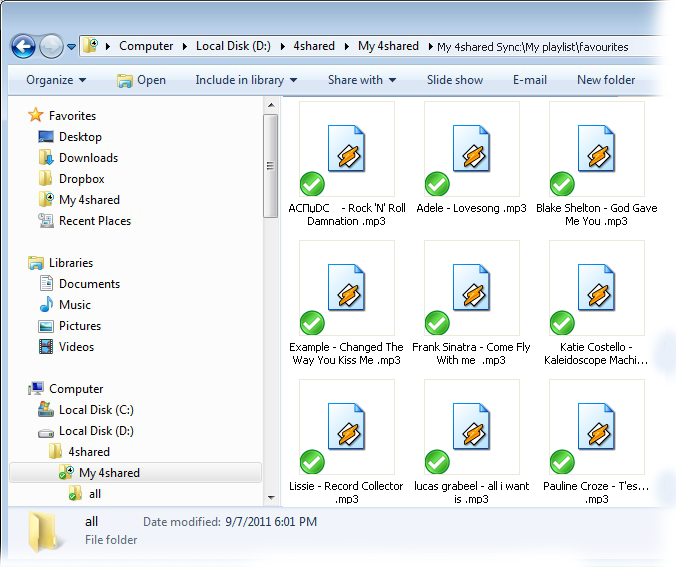Click the Forward navigation arrow button
Screen dimensions: 676x572
(x=51, y=46)
